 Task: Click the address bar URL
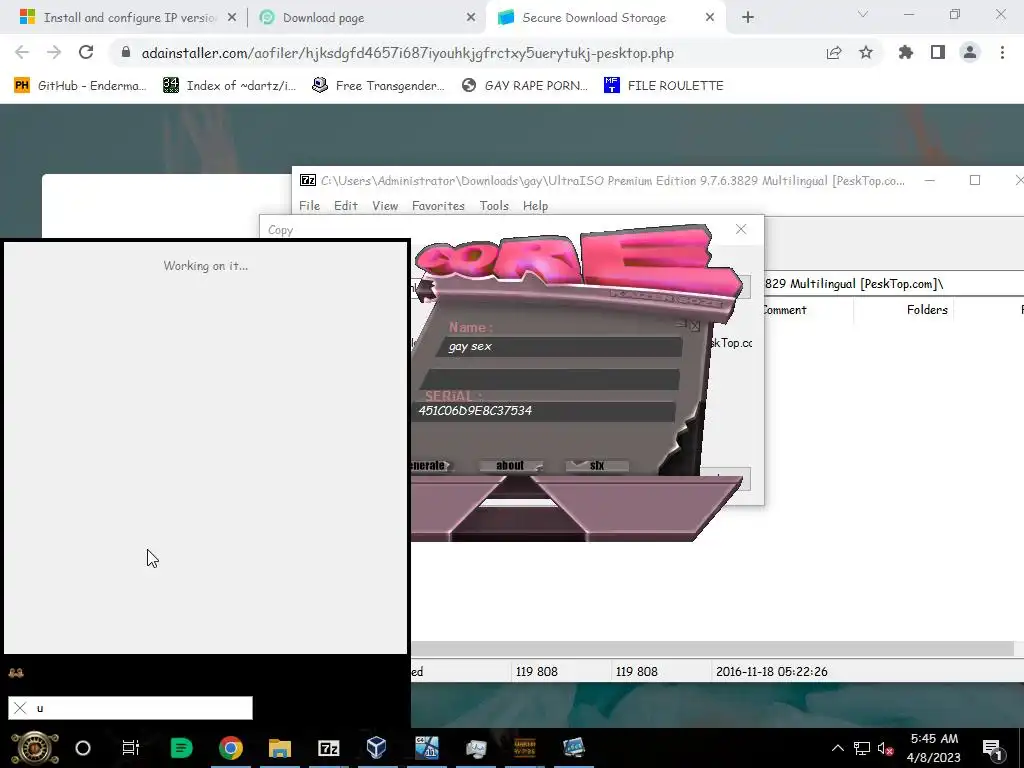[408, 53]
